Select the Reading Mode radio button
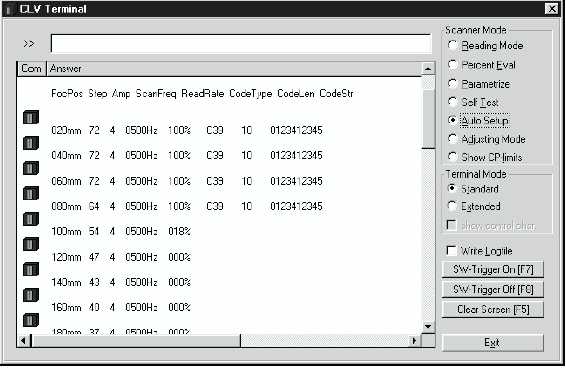This screenshot has width=566, height=370. [452, 45]
